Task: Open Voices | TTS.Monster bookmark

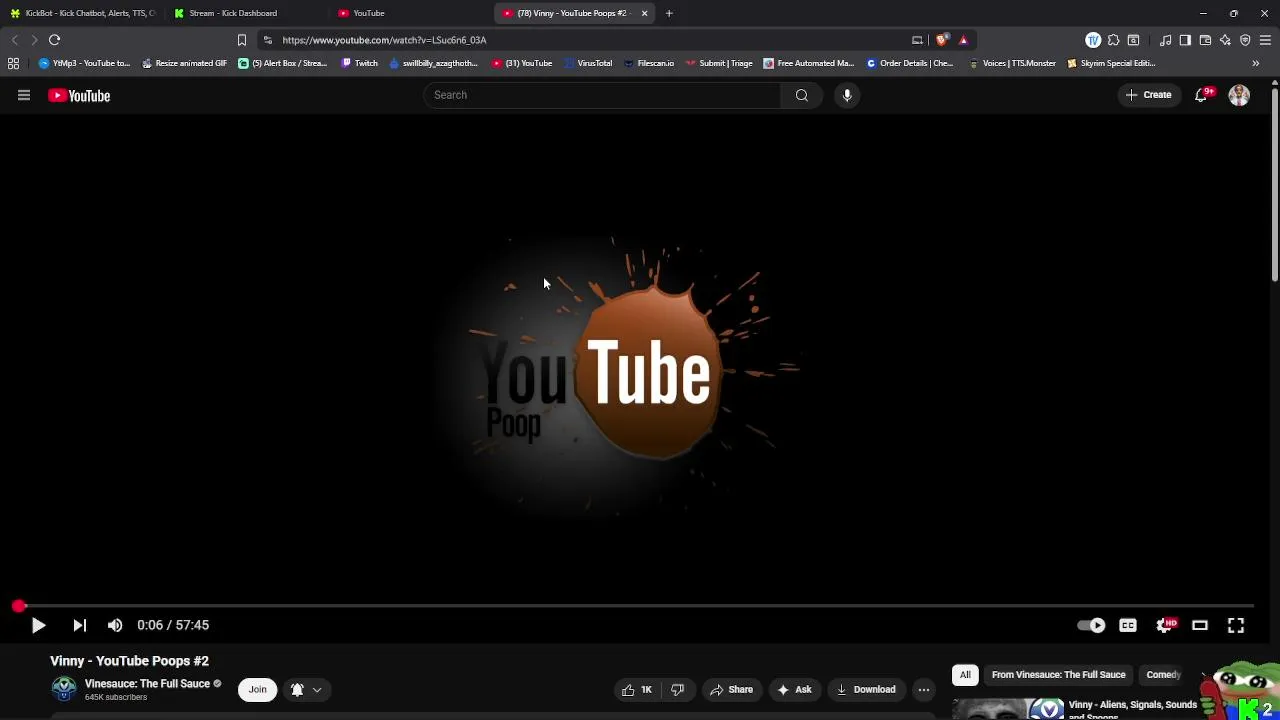Action: click(x=1011, y=63)
